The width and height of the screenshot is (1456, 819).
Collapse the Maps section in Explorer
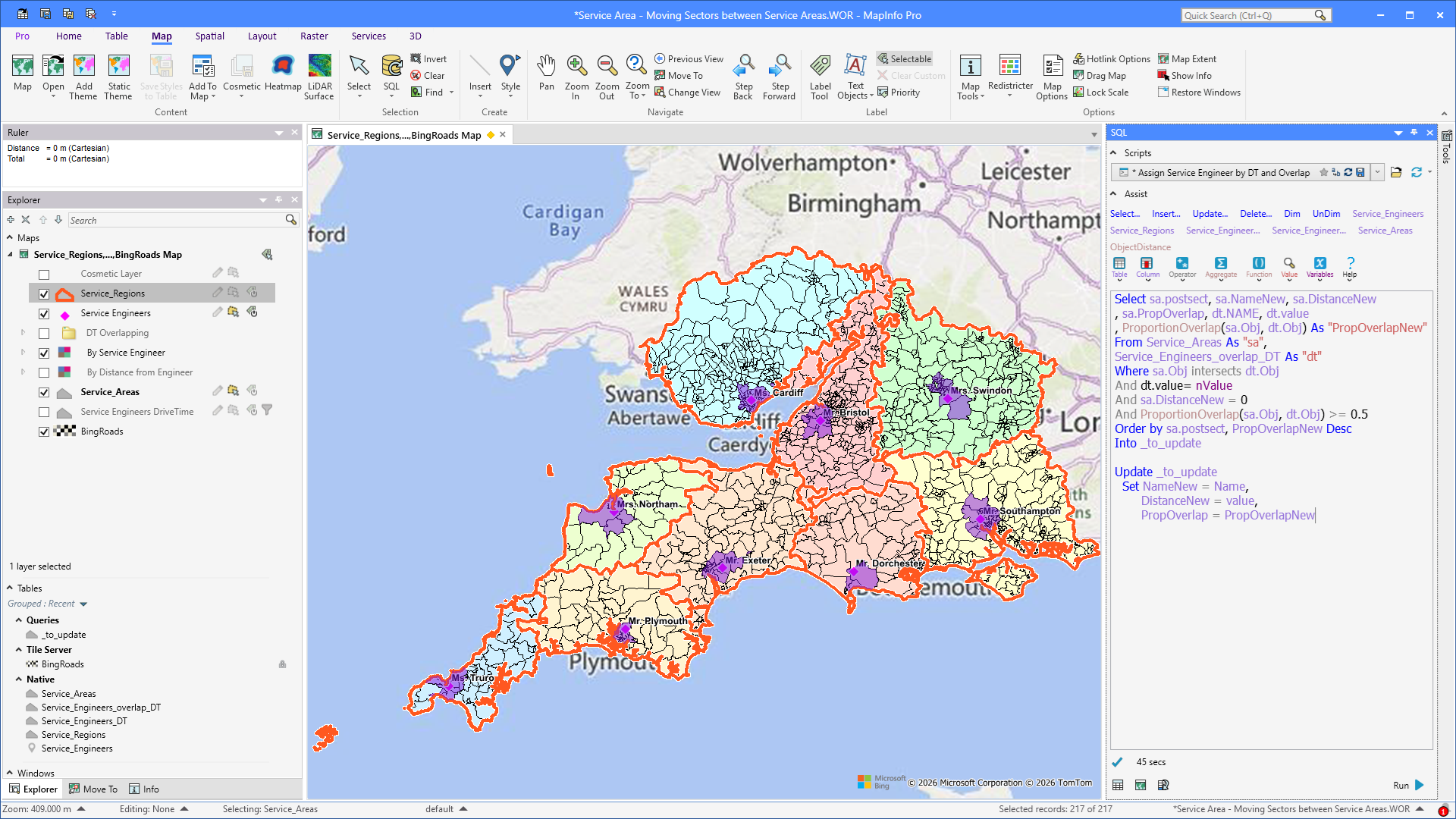10,237
